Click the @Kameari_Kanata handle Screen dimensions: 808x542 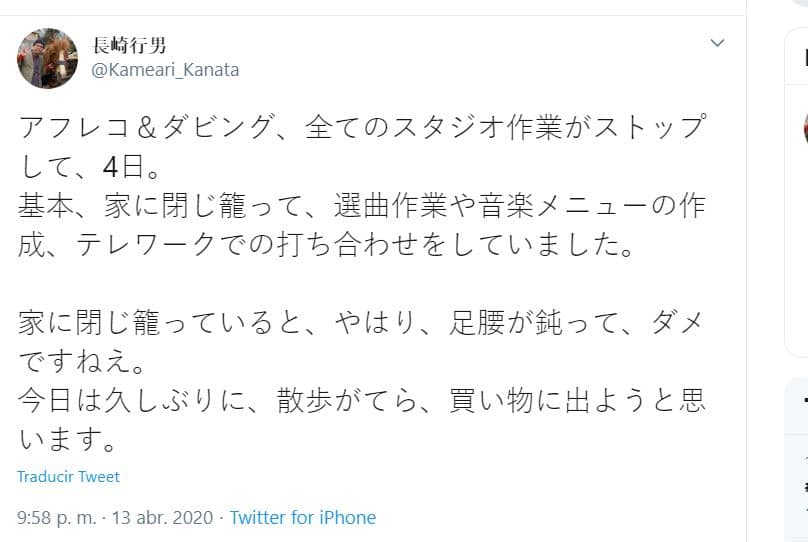(x=165, y=70)
